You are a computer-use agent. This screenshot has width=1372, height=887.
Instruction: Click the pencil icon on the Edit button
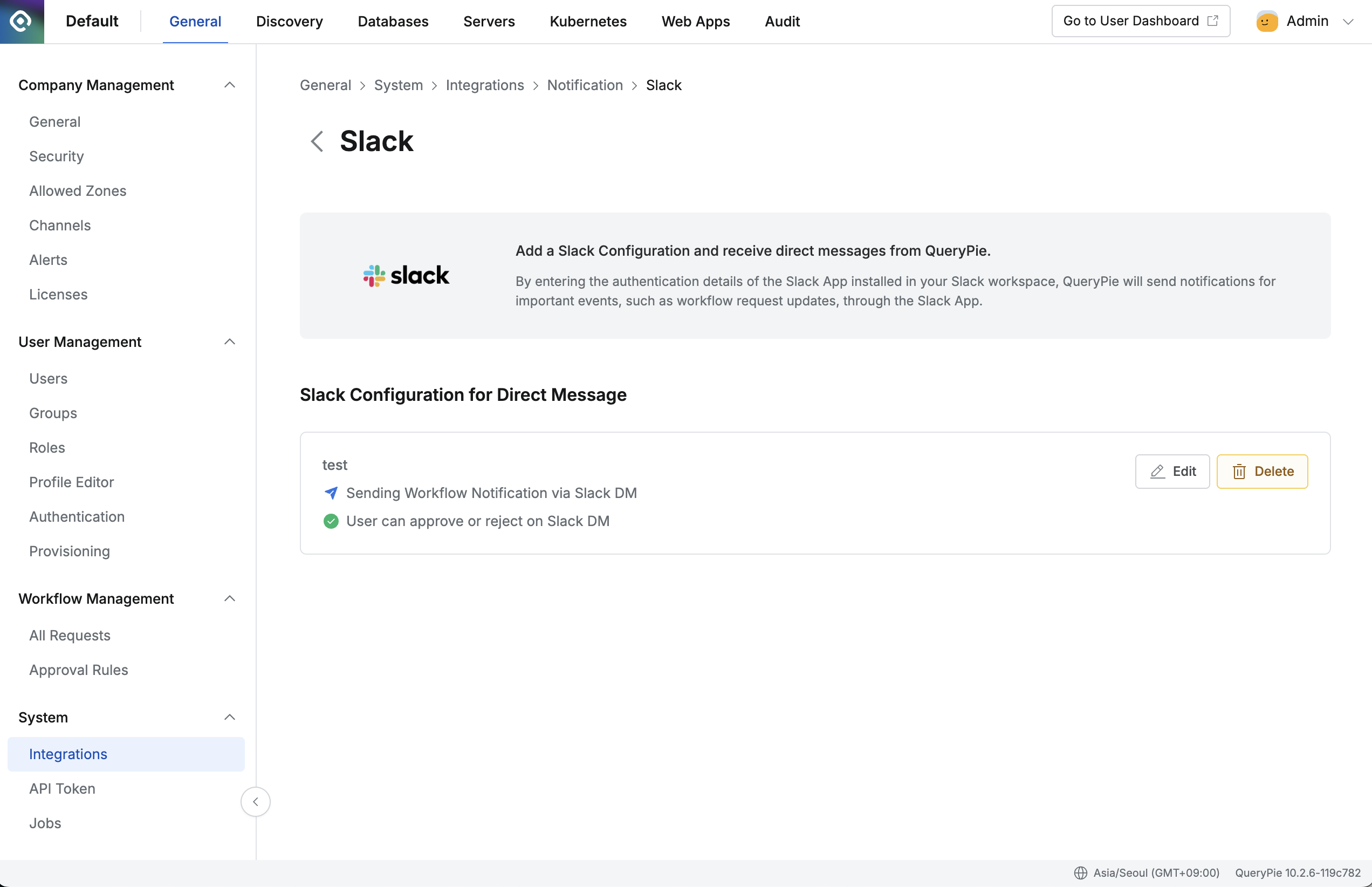[1157, 471]
